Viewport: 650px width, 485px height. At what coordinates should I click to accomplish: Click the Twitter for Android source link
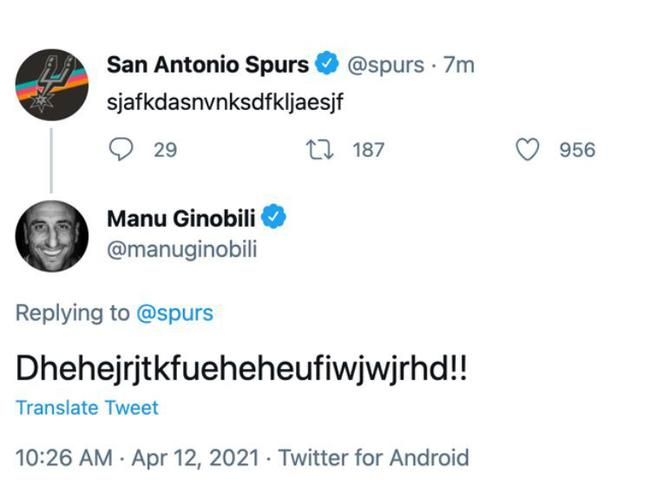(x=373, y=458)
